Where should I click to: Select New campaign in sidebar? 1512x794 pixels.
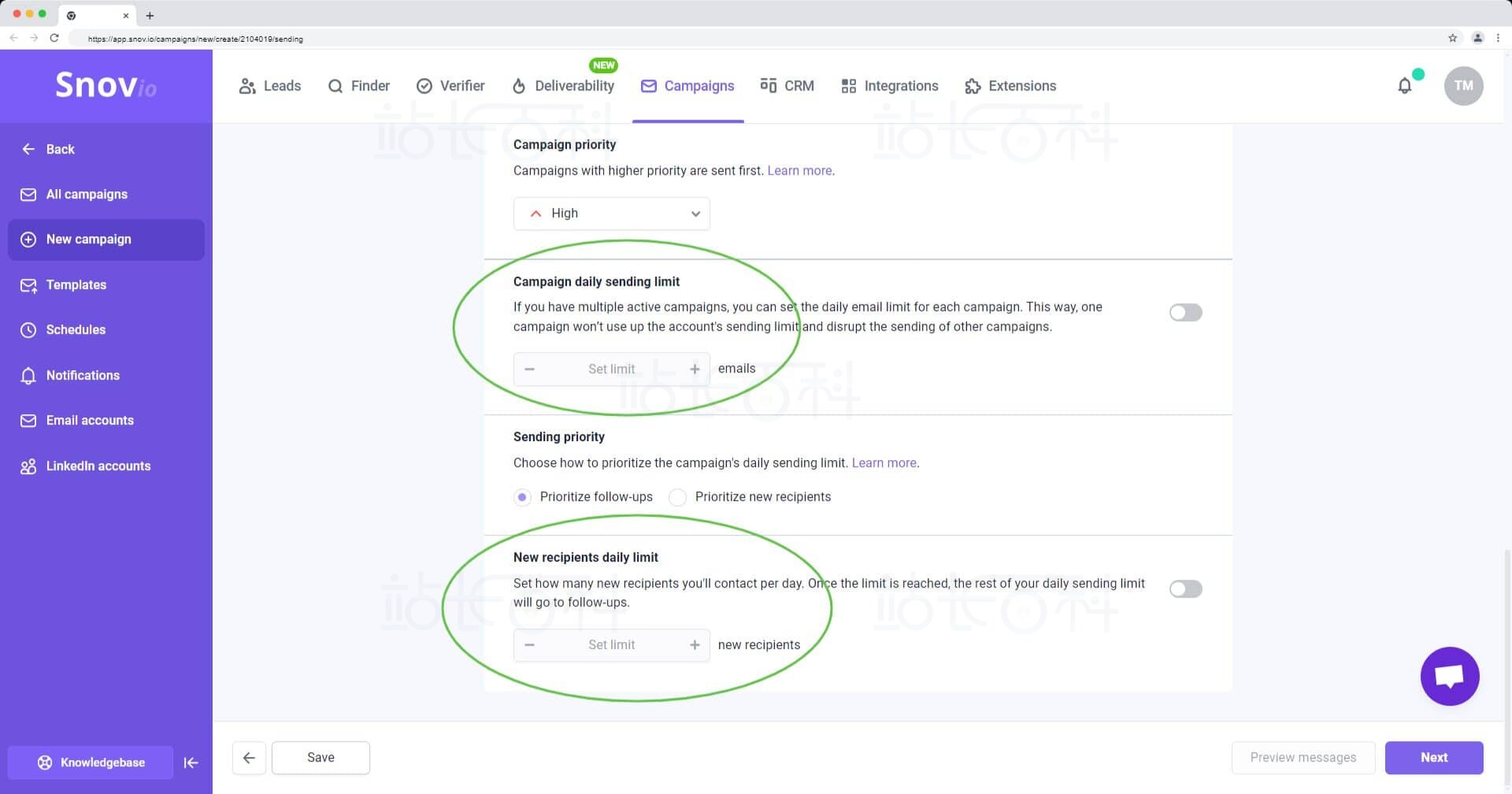click(106, 239)
